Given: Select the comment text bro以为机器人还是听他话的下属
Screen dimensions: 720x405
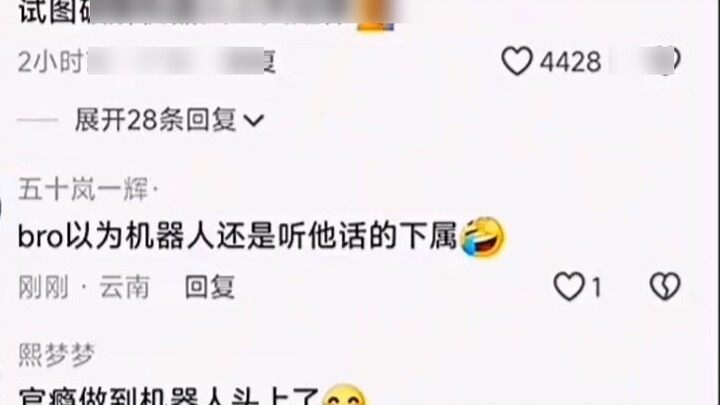Looking at the screenshot, I should [x=237, y=236].
